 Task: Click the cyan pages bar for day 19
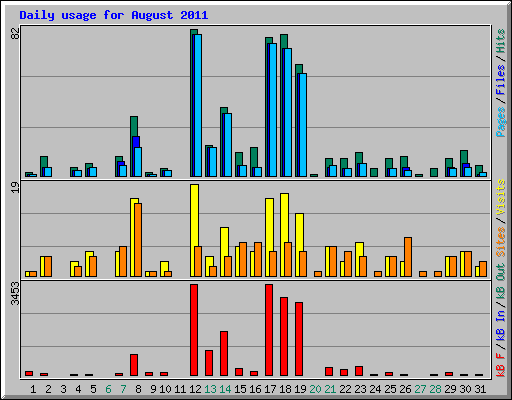(303, 125)
